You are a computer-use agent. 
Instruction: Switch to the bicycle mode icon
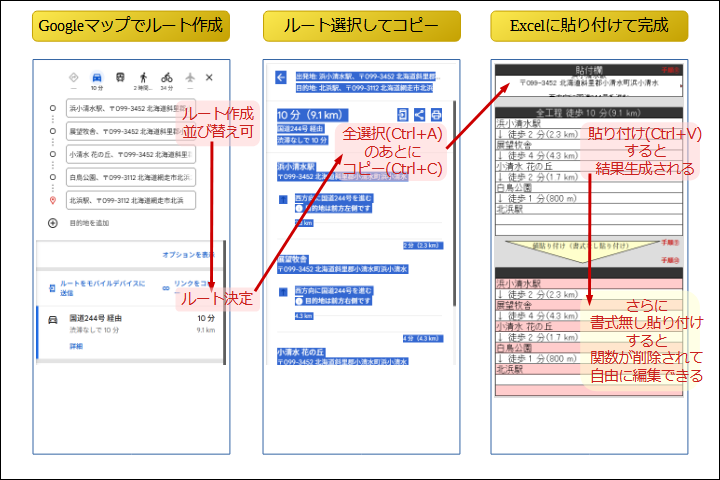[167, 77]
